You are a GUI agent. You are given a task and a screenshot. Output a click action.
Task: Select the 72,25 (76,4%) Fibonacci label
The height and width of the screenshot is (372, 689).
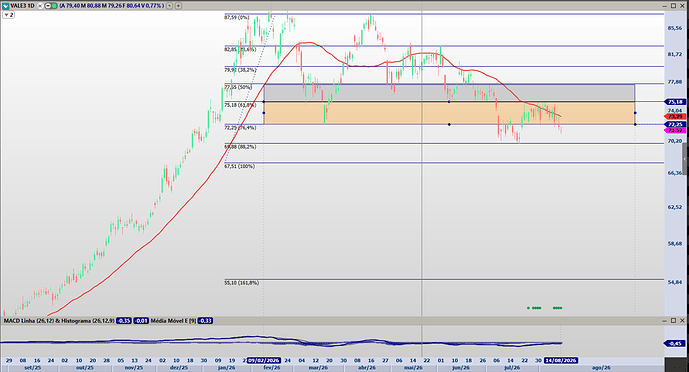click(x=240, y=128)
